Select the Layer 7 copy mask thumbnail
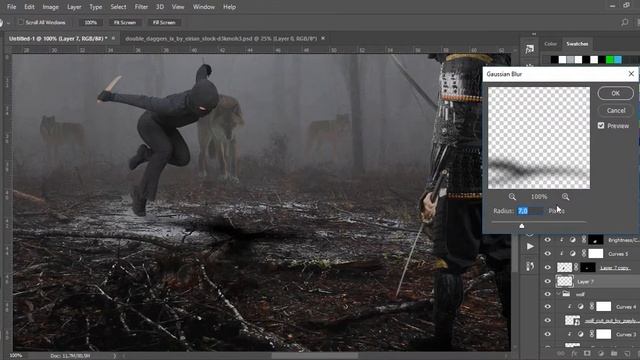640x360 pixels. pyautogui.click(x=588, y=267)
